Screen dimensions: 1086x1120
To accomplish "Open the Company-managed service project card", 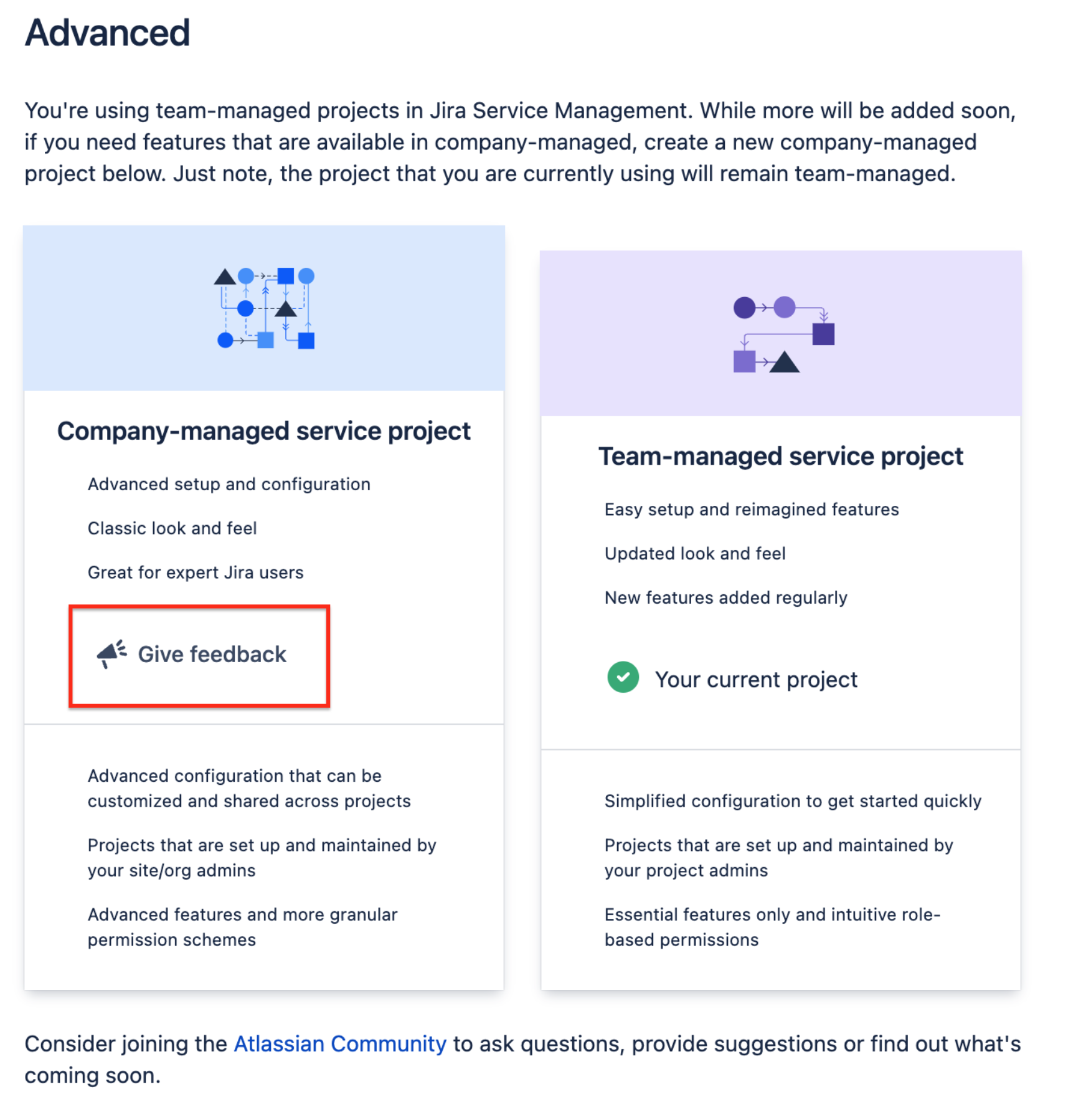I will coord(264,430).
